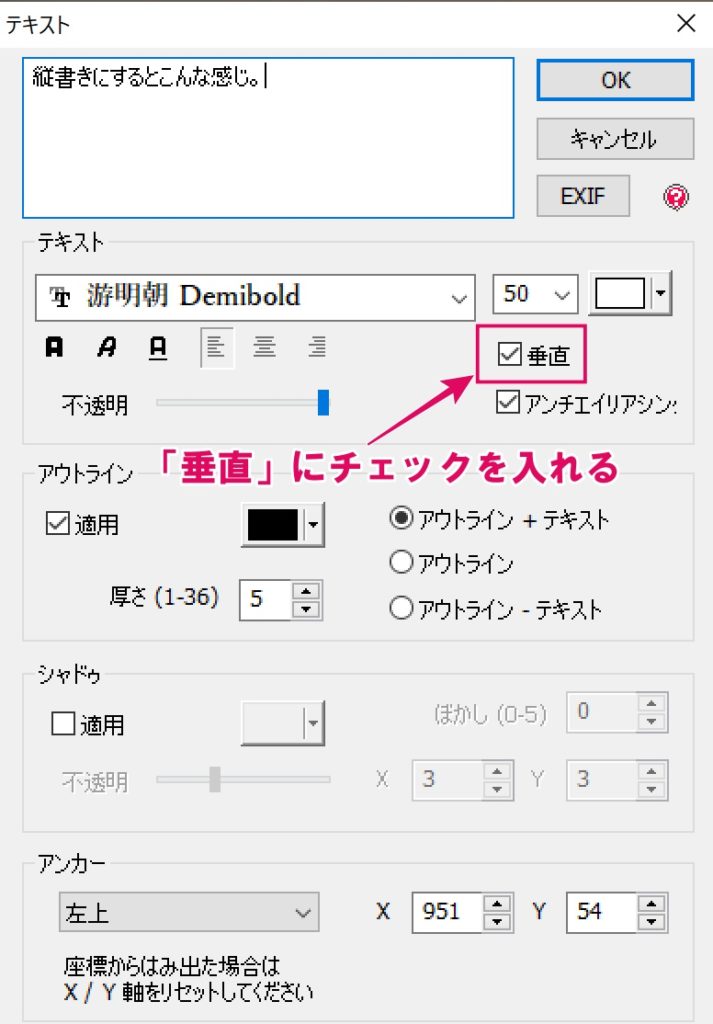
Task: Decrease anchor X value with down arrow
Action: (498, 921)
